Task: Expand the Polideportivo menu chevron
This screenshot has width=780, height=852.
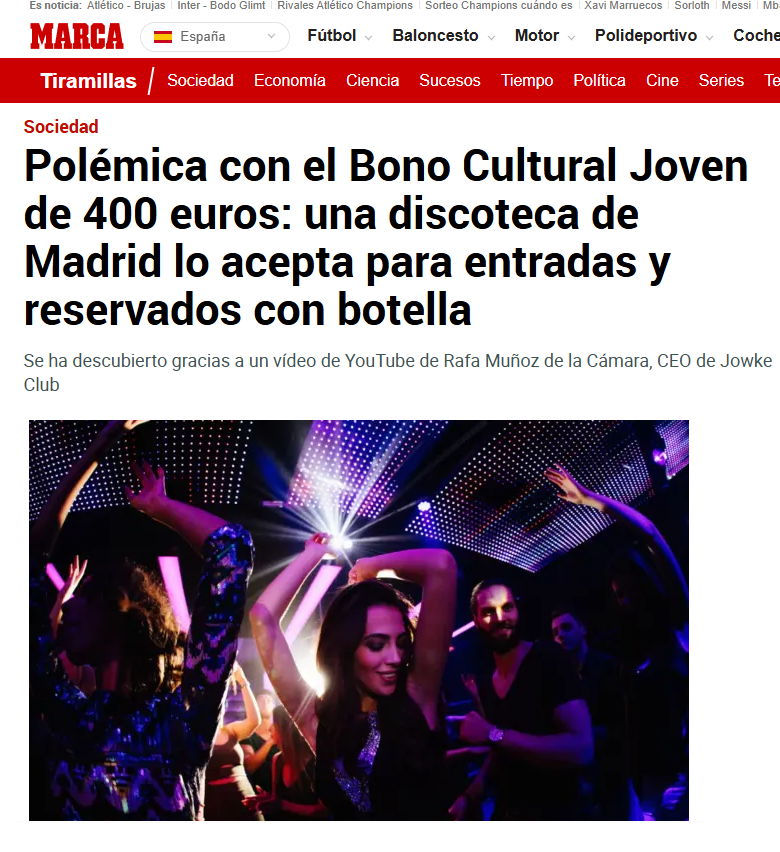Action: [x=709, y=37]
